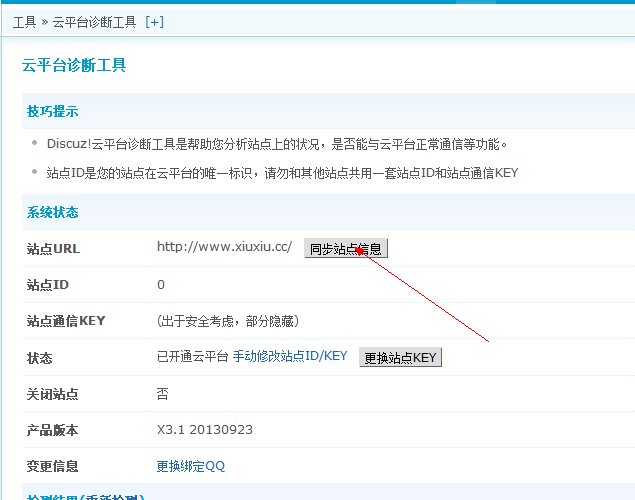Click the 产品版本 row label
The height and width of the screenshot is (500, 635).
coord(53,430)
